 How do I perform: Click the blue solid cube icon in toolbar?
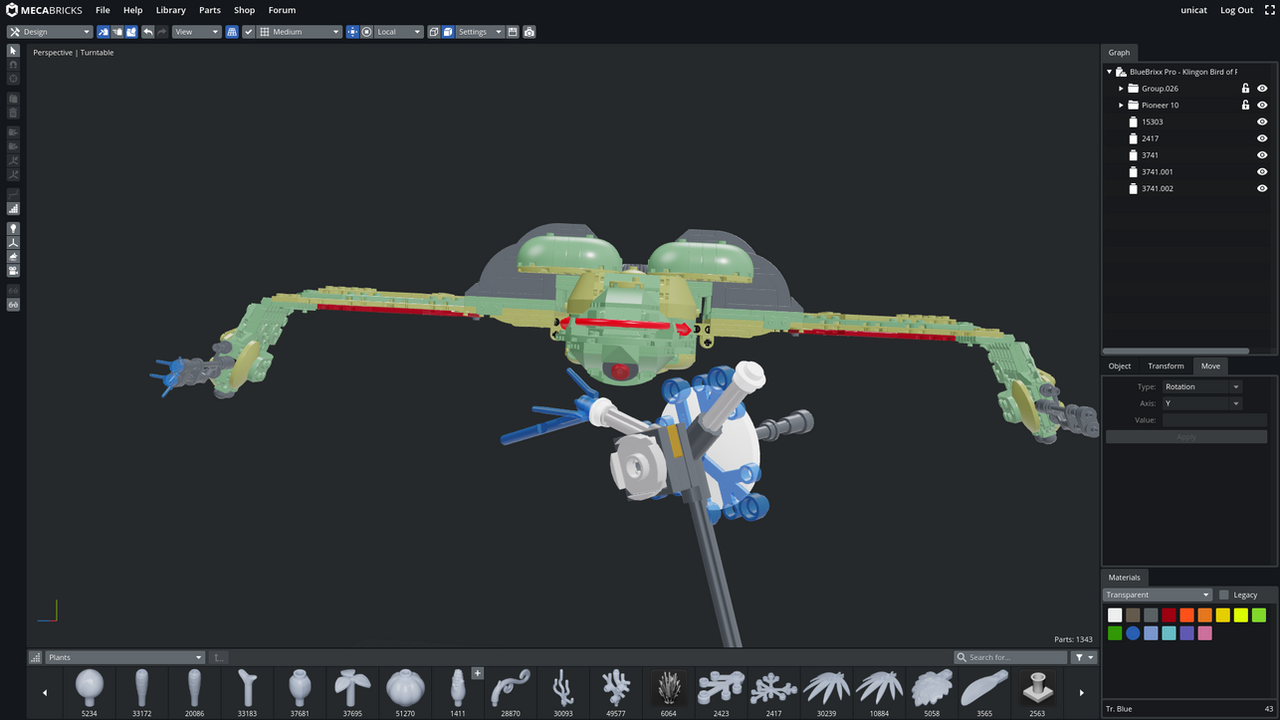coord(448,32)
